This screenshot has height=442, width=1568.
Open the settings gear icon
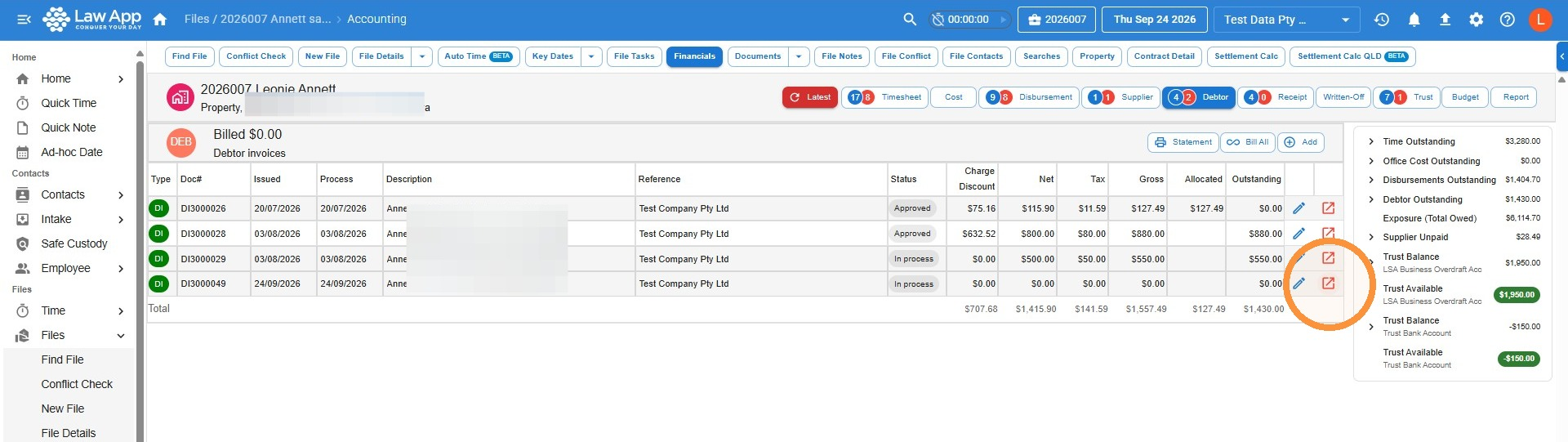tap(1476, 19)
